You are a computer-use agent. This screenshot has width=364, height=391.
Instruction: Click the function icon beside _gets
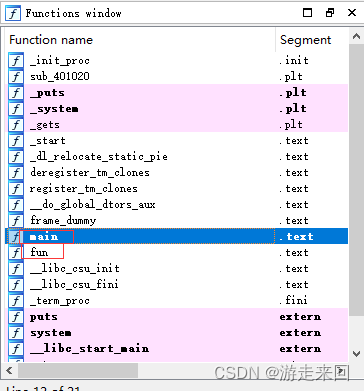point(16,125)
